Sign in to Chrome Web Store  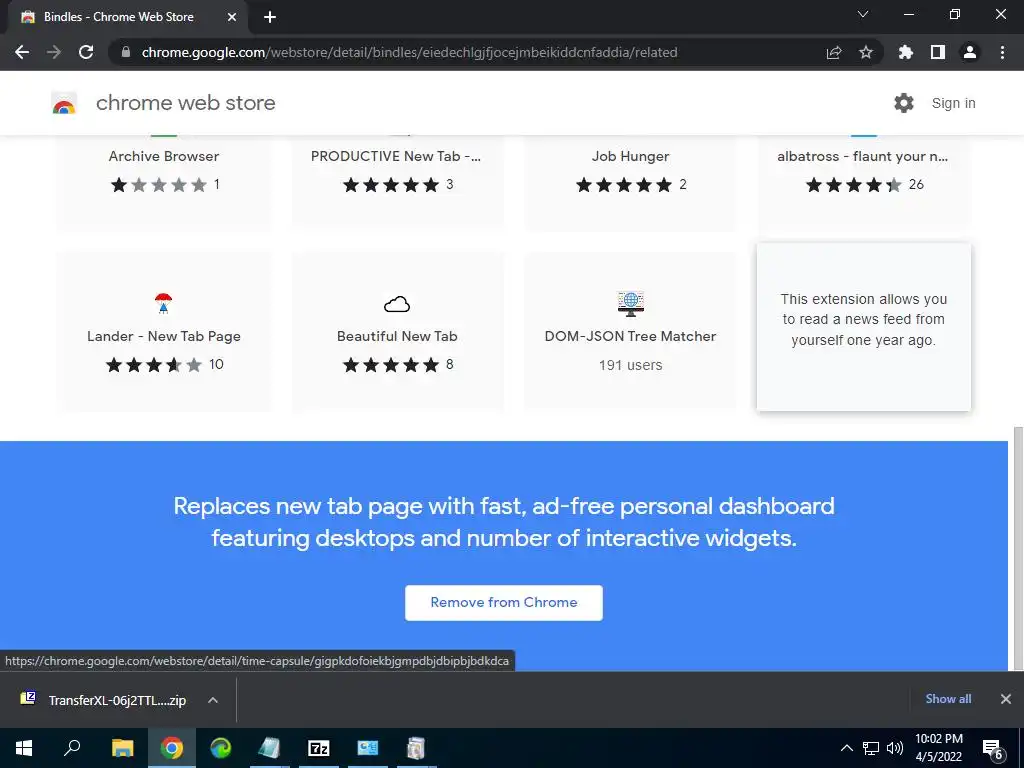coord(953,103)
